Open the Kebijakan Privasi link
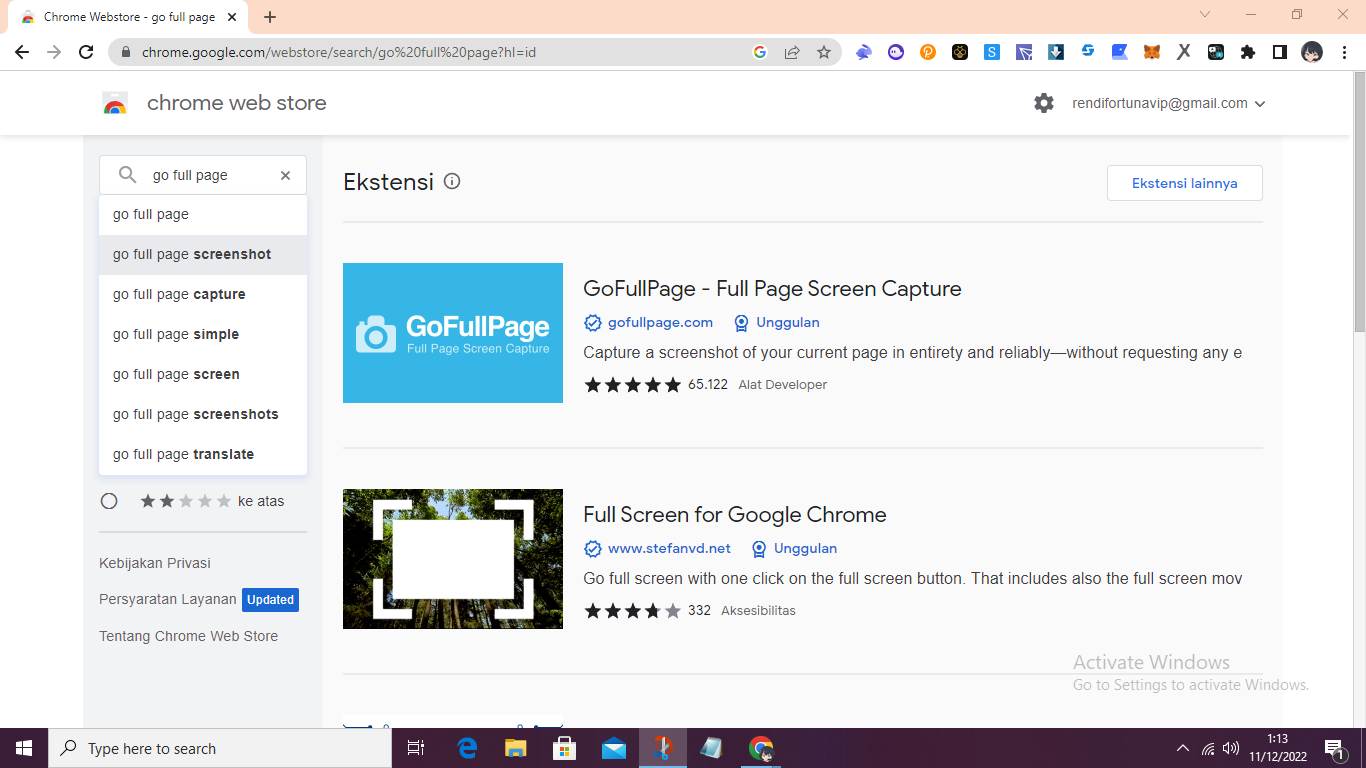Screen dimensions: 1366x768 click(x=155, y=563)
